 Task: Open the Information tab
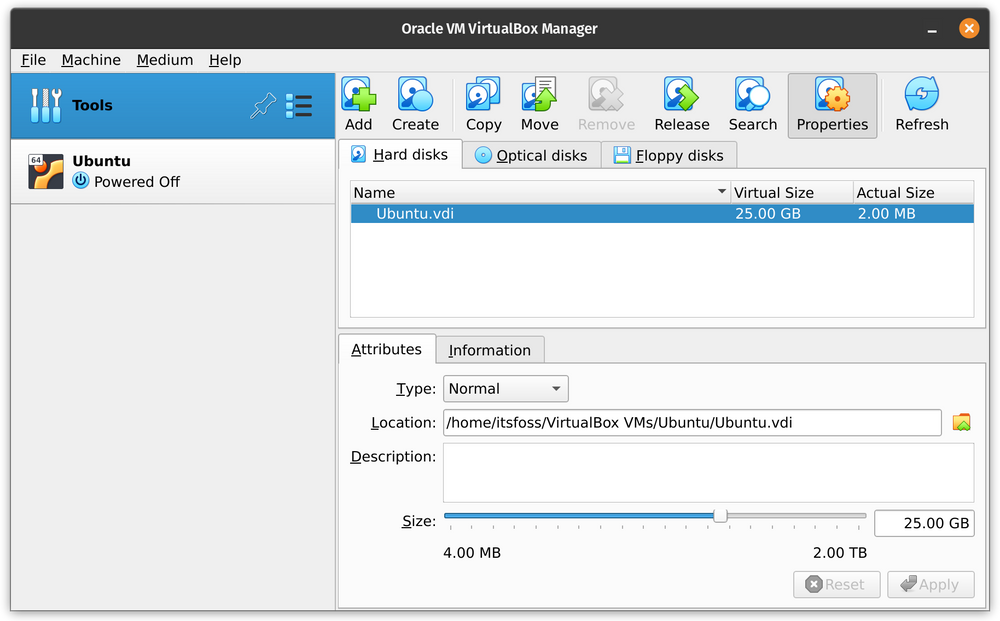pos(490,349)
